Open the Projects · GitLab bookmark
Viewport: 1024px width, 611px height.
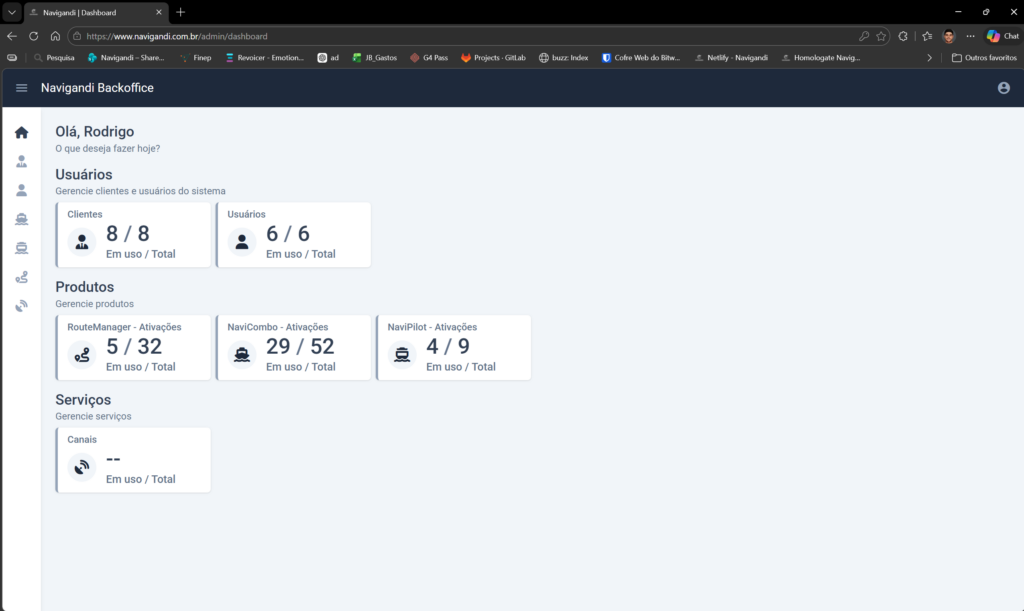tap(493, 58)
